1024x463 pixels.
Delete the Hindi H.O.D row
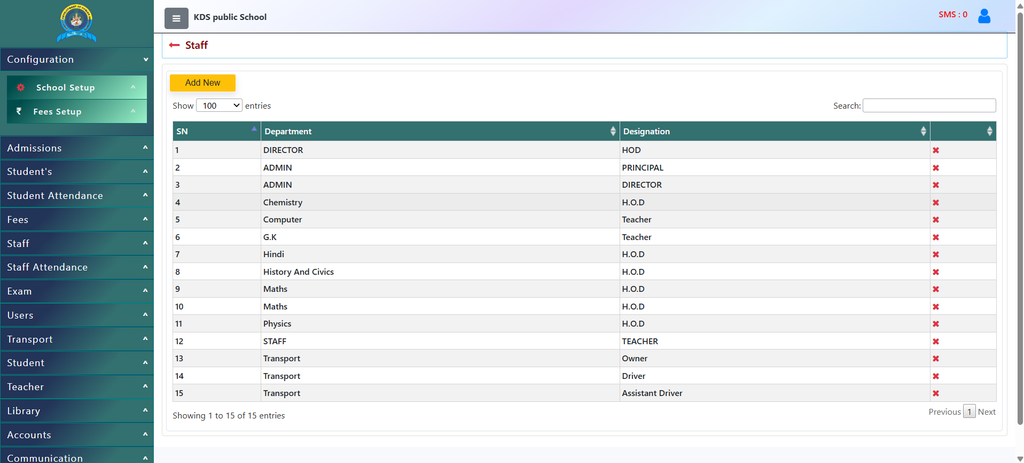click(935, 255)
